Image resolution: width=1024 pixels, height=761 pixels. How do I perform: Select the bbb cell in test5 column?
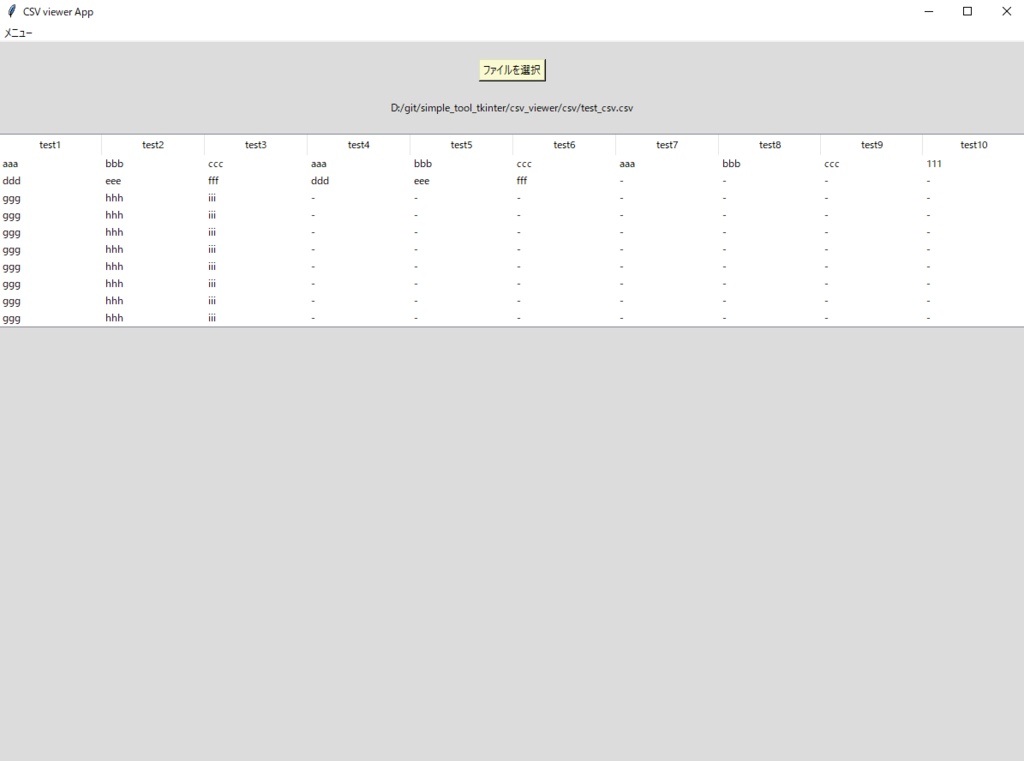pyautogui.click(x=423, y=164)
